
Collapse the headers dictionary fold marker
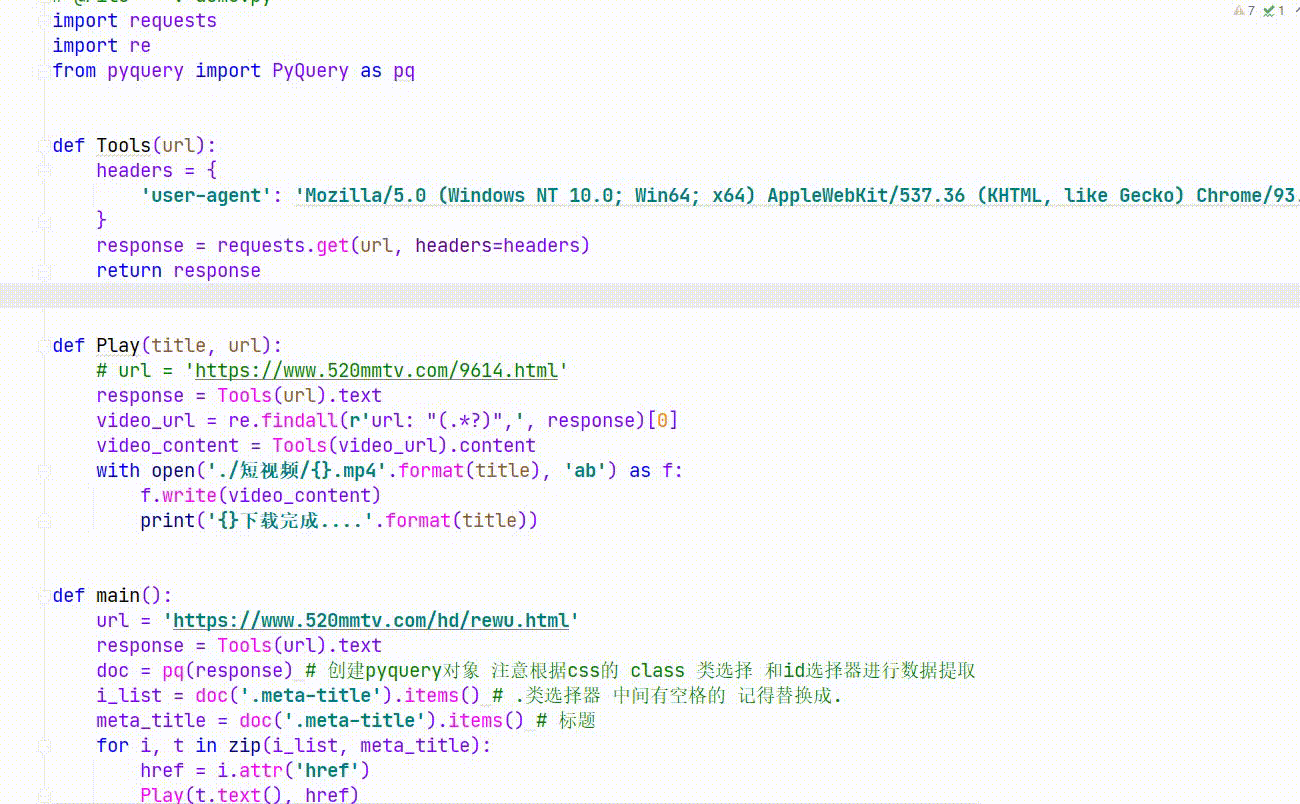tap(43, 171)
